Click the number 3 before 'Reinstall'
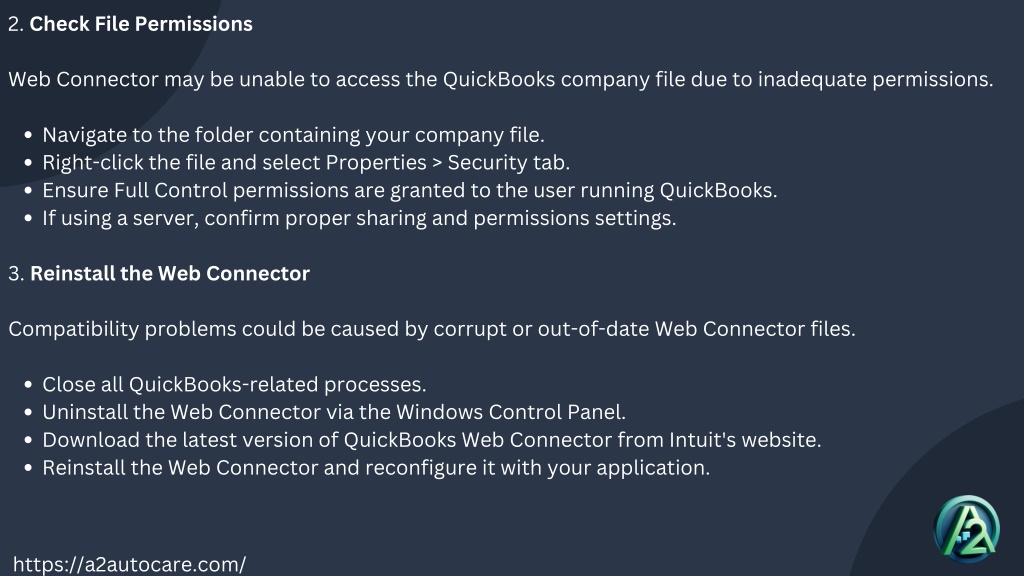The image size is (1024, 576). tap(16, 274)
